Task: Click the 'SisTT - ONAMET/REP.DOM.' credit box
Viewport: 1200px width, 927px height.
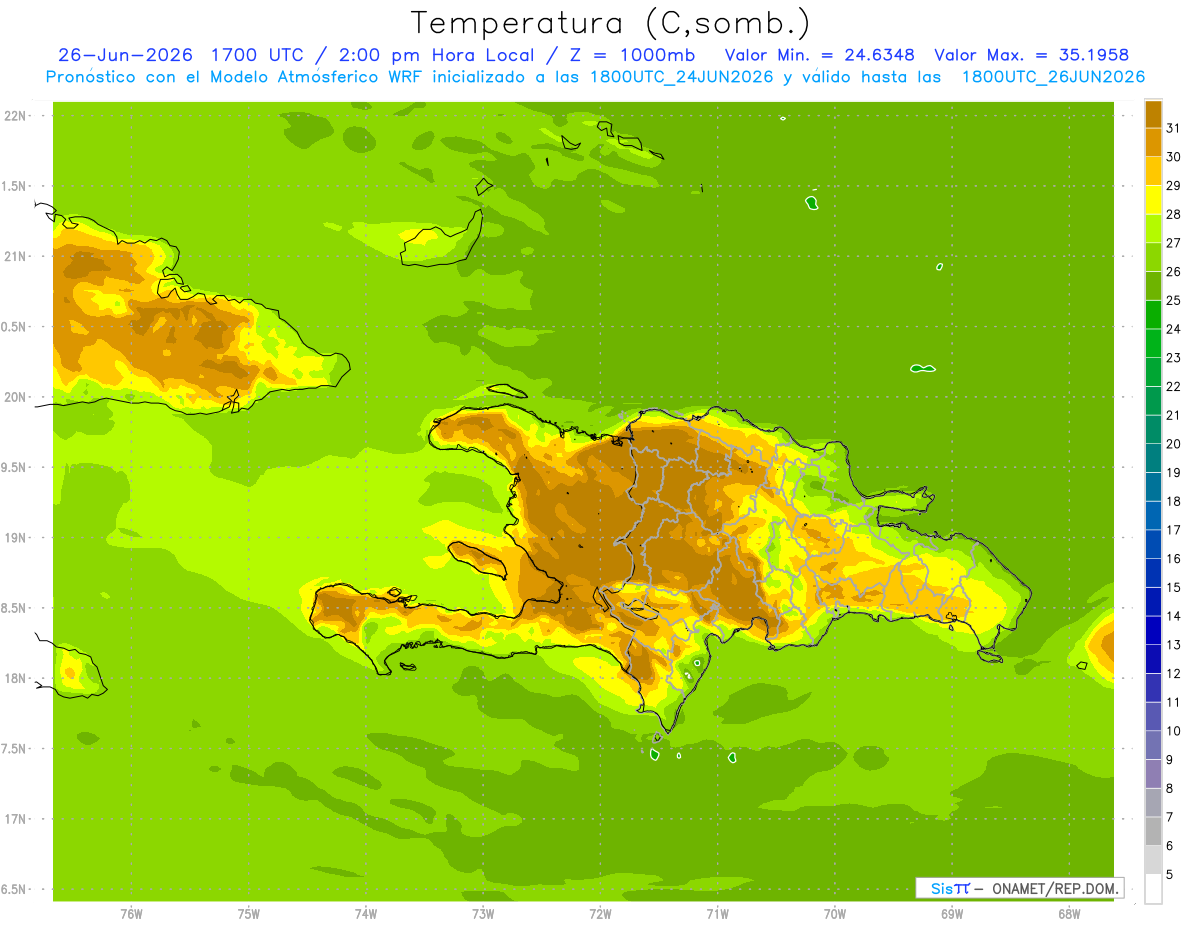Action: [1019, 888]
